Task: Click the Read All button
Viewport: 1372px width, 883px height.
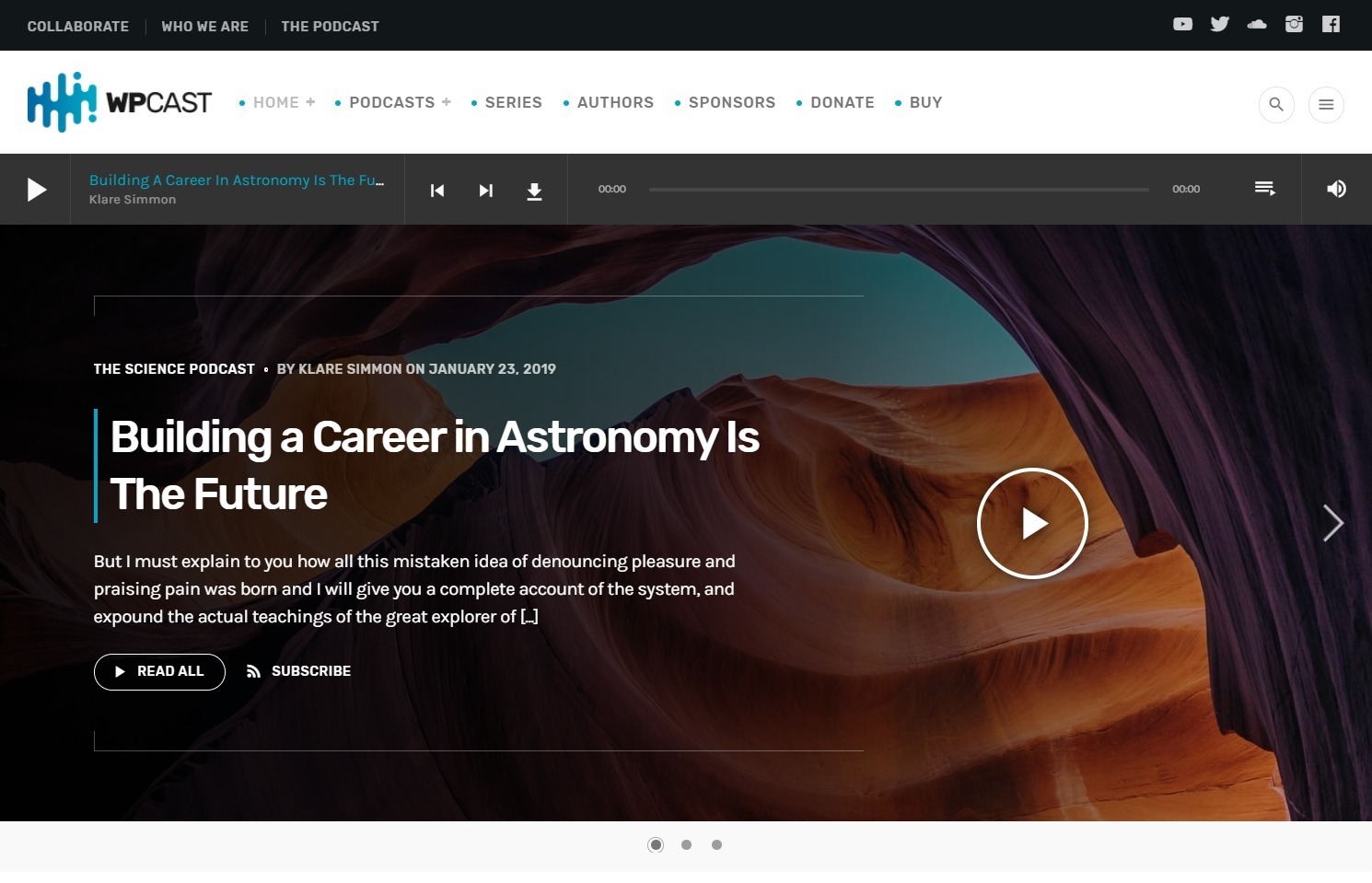Action: (159, 671)
